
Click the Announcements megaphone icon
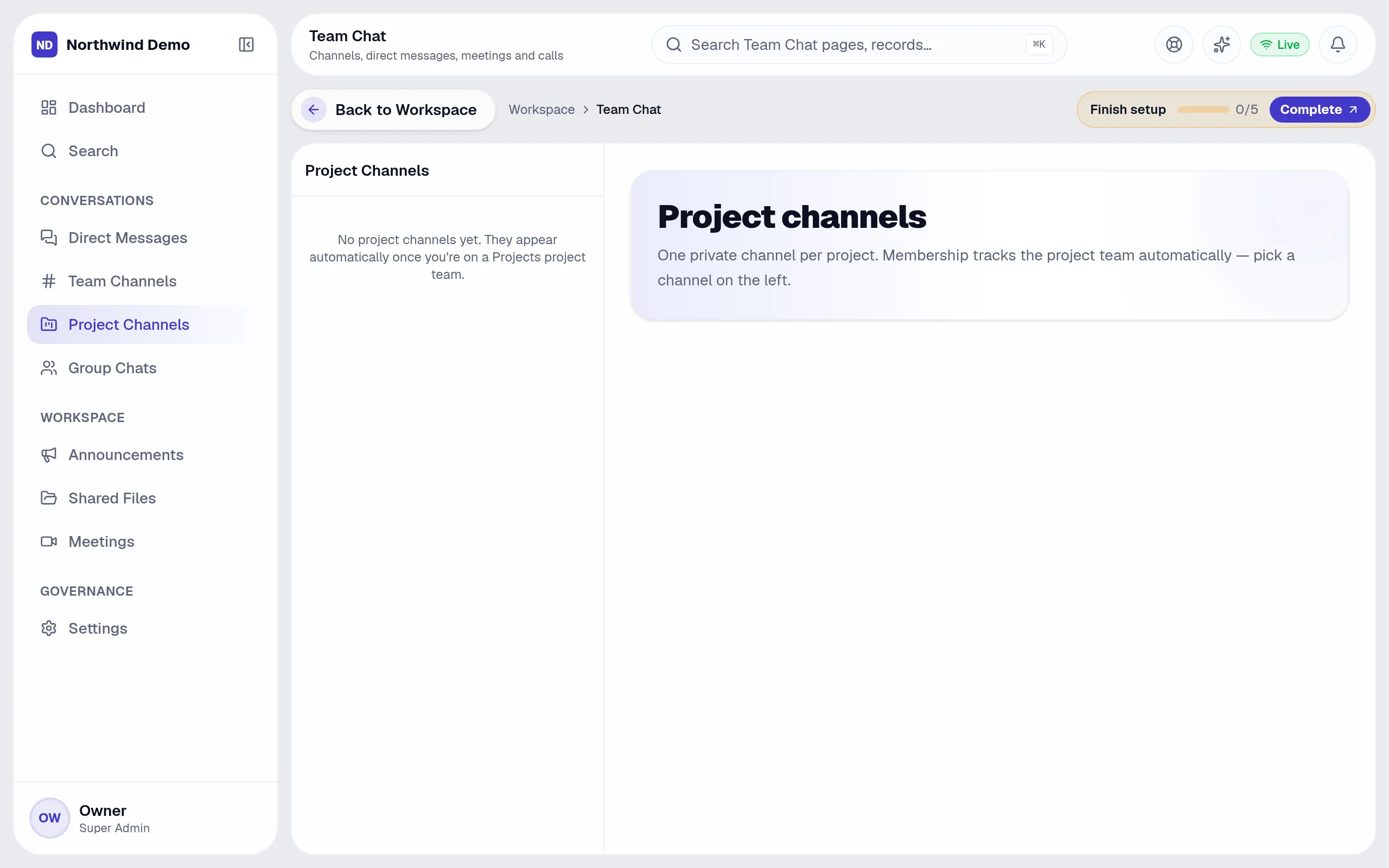click(49, 455)
